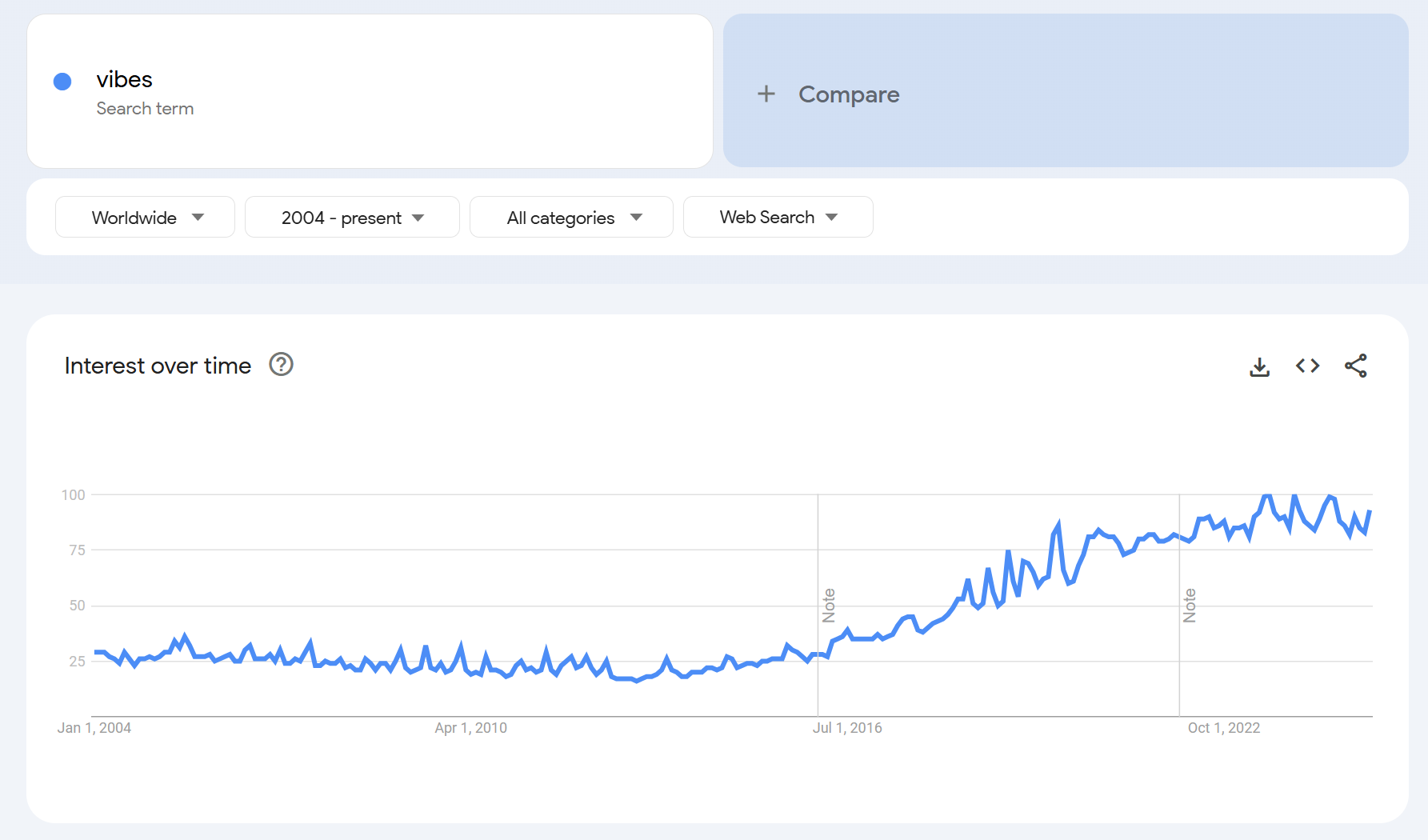Click the 100 value axis label
This screenshot has height=840, width=1428.
pyautogui.click(x=73, y=494)
